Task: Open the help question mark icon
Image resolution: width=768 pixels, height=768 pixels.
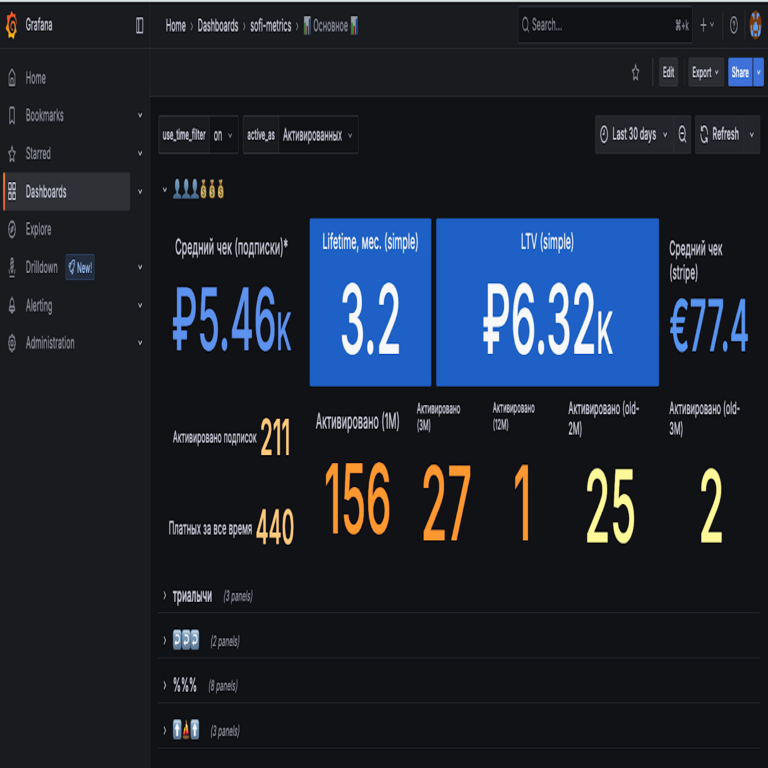Action: click(733, 26)
